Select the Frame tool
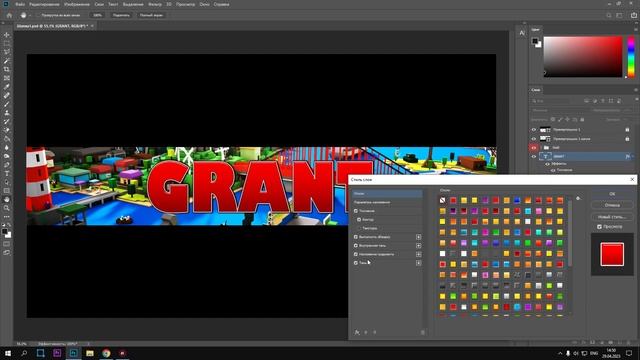Image resolution: width=640 pixels, height=360 pixels. [7, 78]
